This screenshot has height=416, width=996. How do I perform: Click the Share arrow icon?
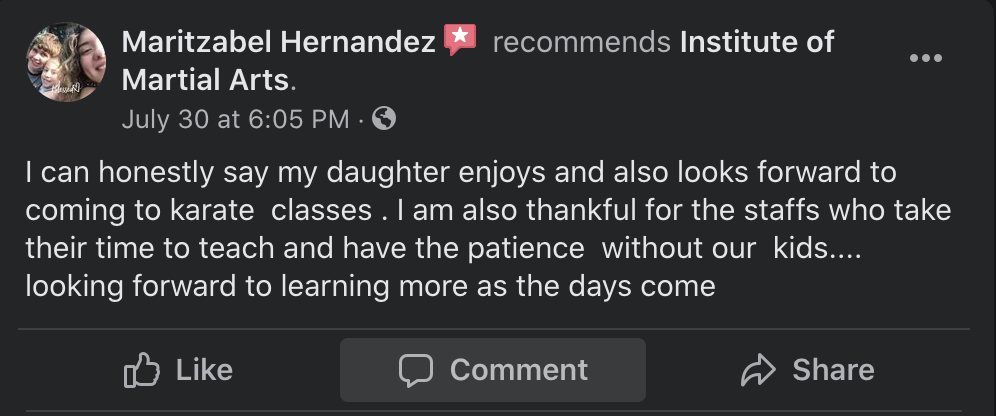[758, 371]
